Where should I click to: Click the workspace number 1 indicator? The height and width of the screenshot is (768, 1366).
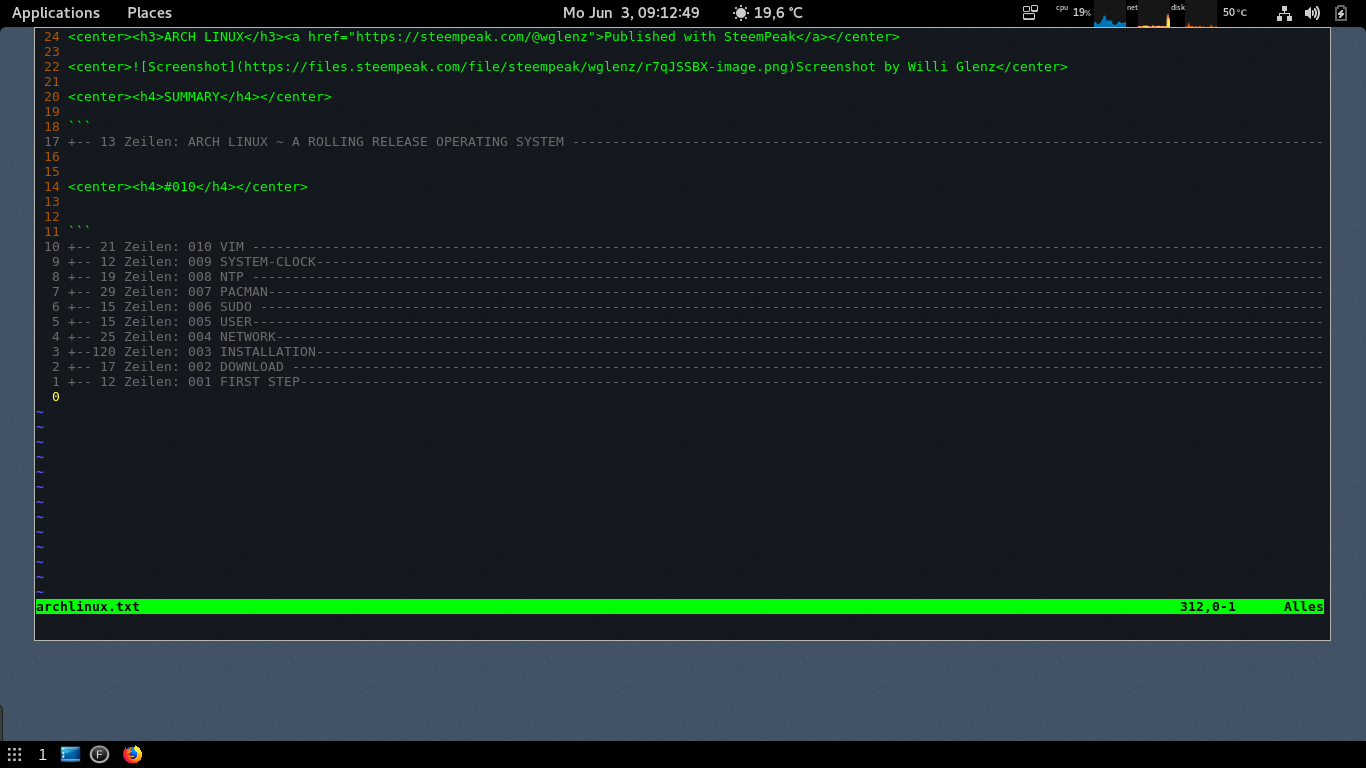click(42, 754)
